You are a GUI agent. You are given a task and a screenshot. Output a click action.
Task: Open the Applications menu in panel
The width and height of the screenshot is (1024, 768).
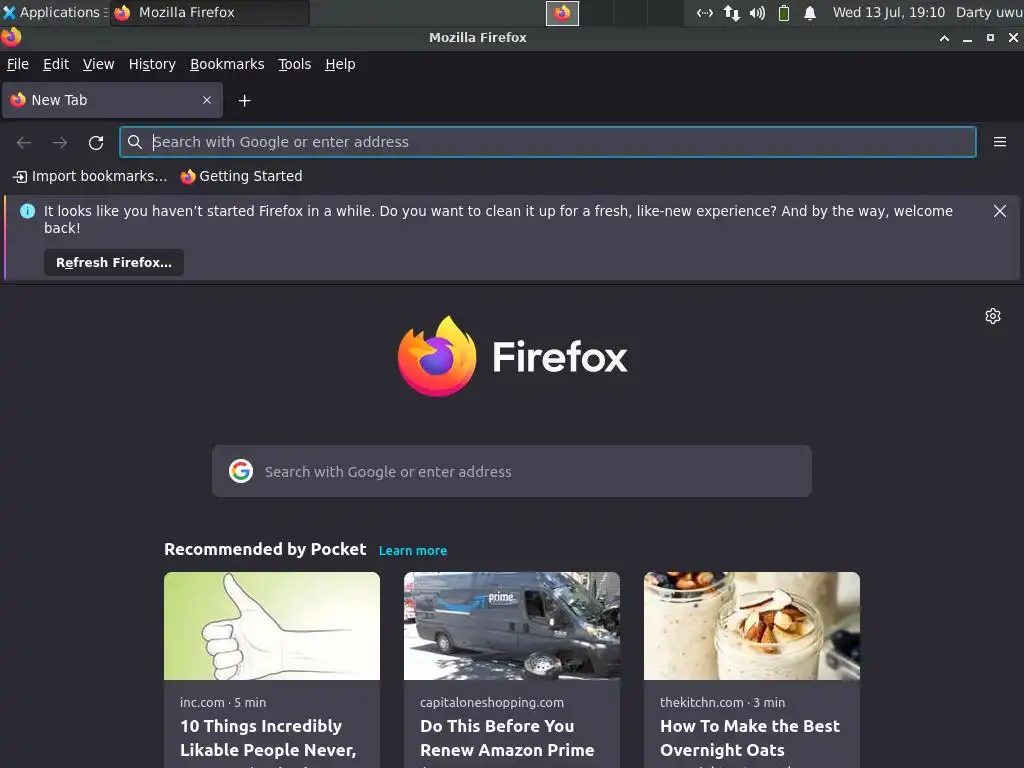[54, 12]
